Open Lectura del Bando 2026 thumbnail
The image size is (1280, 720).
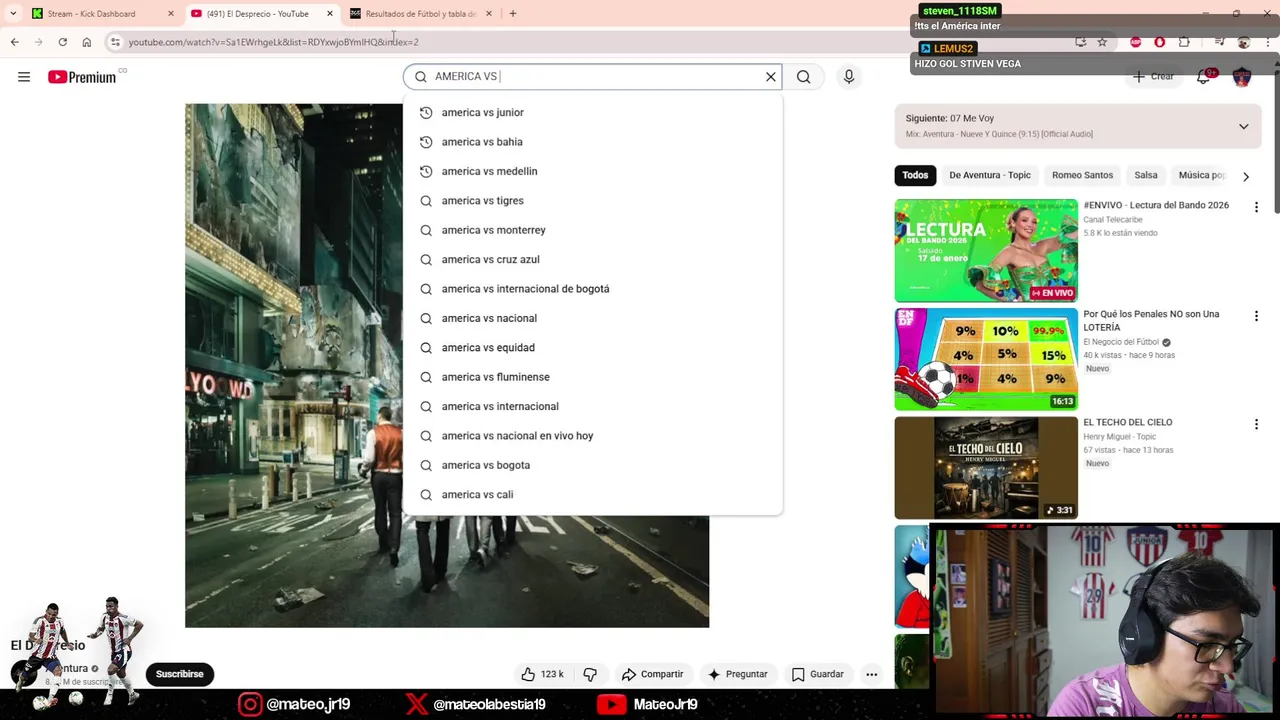coord(986,250)
